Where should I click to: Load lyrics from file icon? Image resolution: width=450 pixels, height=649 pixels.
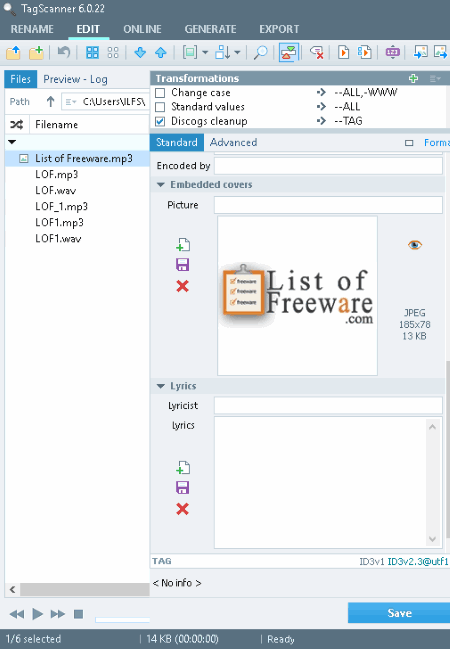point(183,468)
